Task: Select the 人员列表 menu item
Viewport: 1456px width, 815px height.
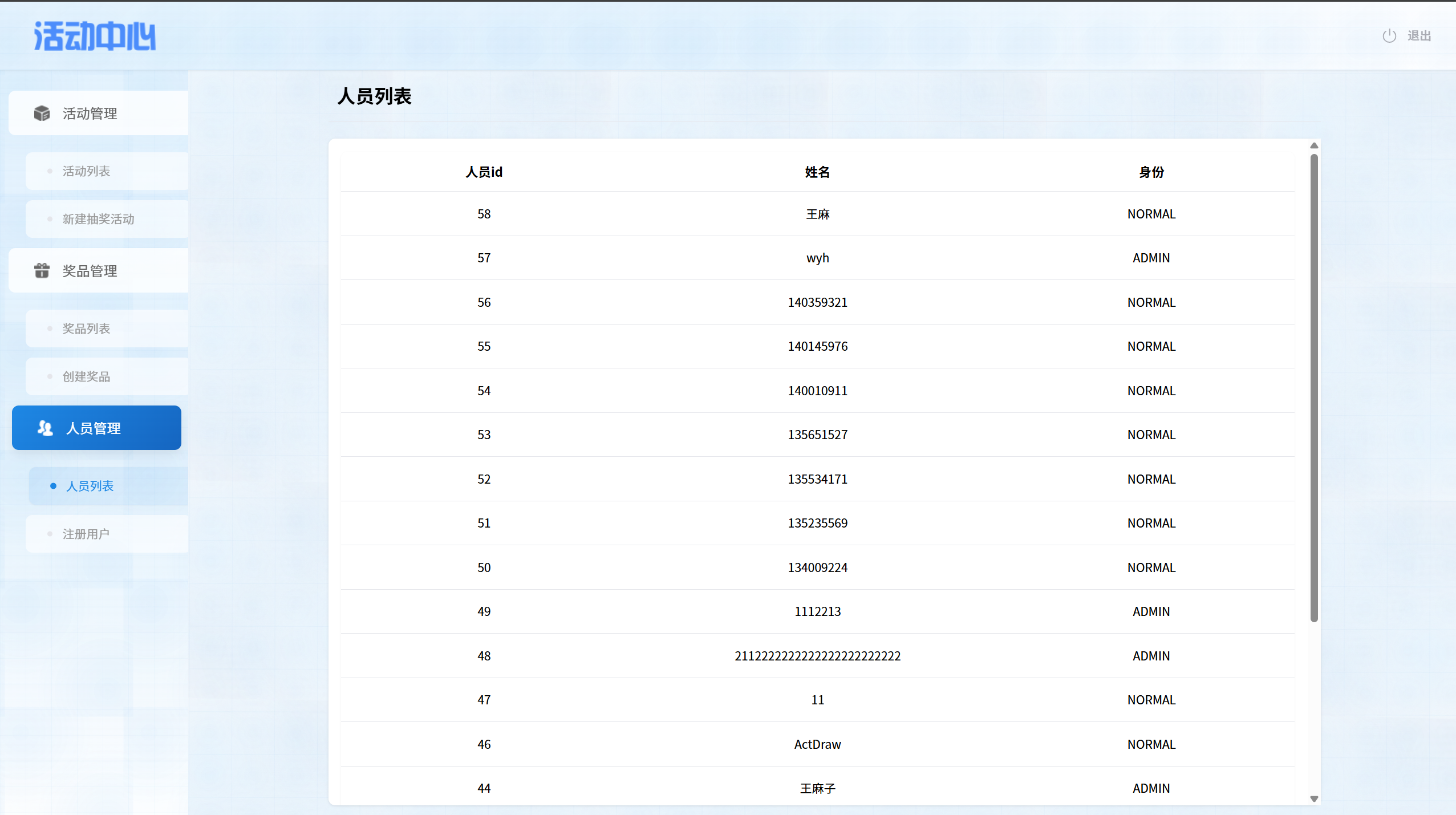Action: pyautogui.click(x=90, y=486)
